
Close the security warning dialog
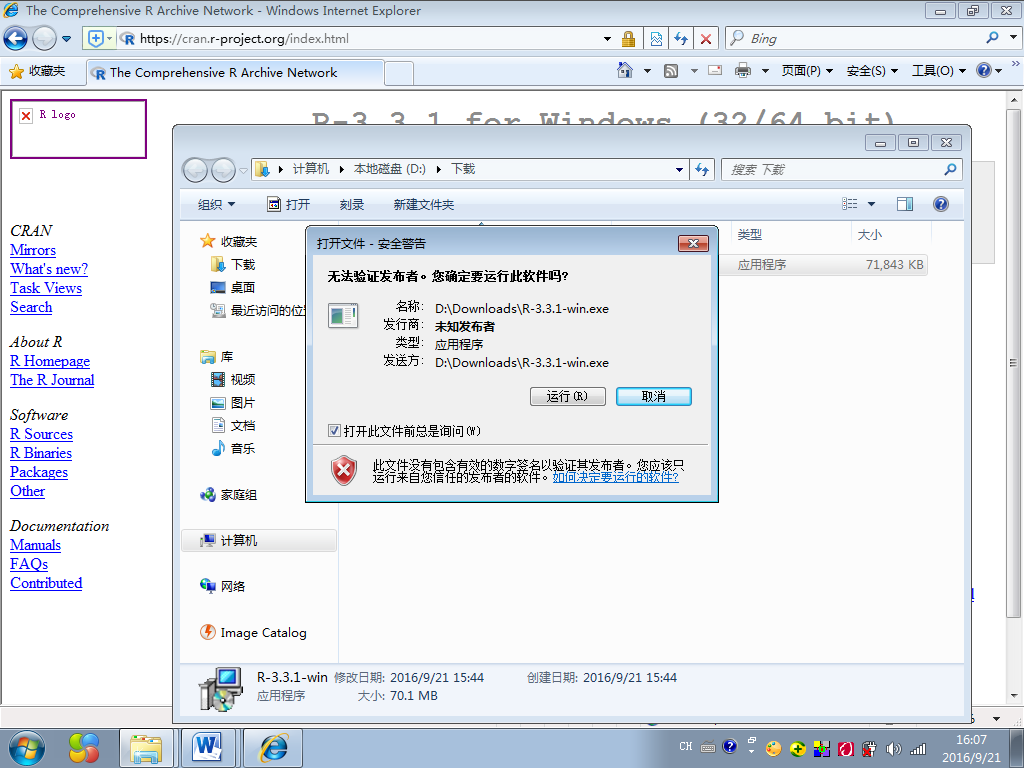(x=693, y=244)
